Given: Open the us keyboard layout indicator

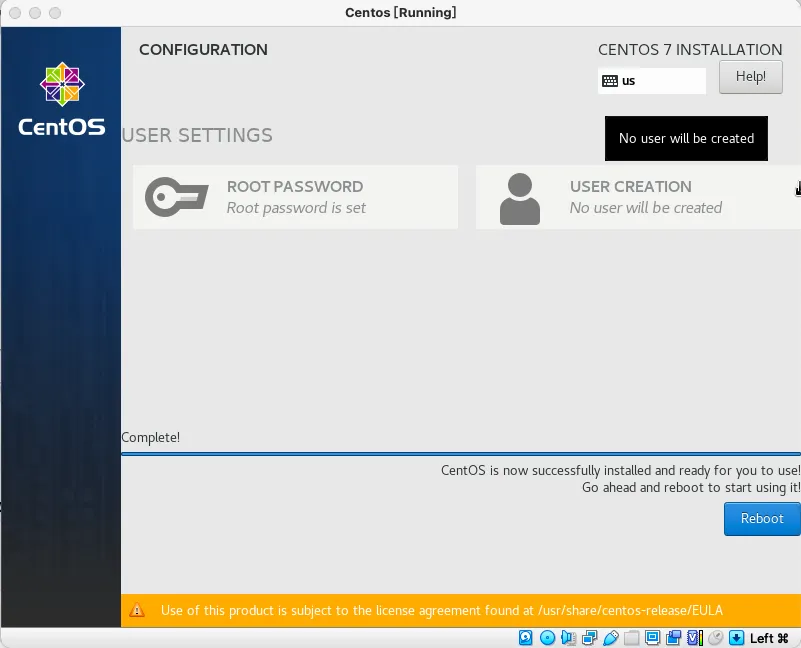Looking at the screenshot, I should 651,80.
